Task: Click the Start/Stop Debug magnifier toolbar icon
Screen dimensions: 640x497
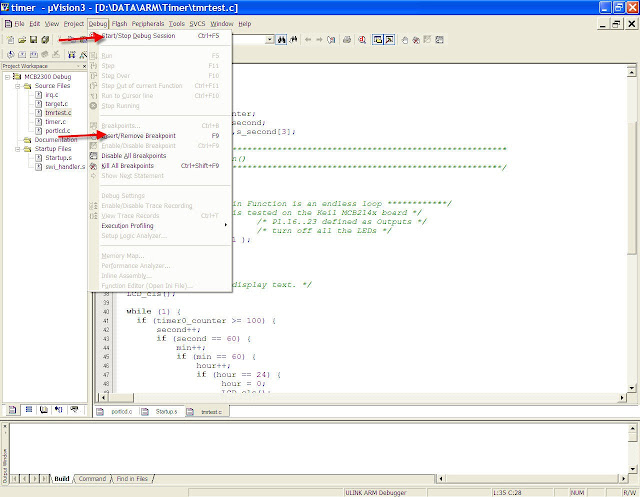Action: pyautogui.click(x=362, y=40)
